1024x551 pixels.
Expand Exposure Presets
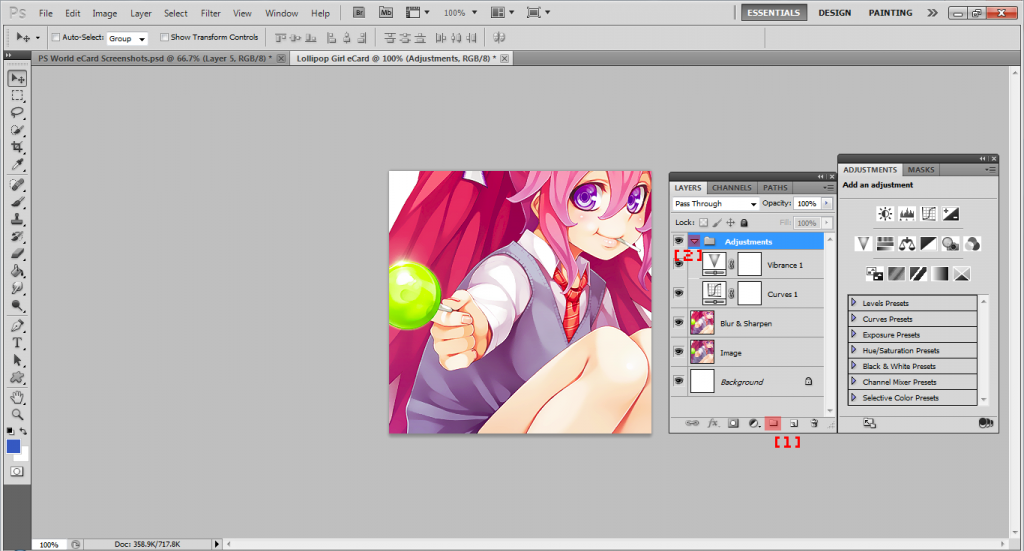(854, 334)
